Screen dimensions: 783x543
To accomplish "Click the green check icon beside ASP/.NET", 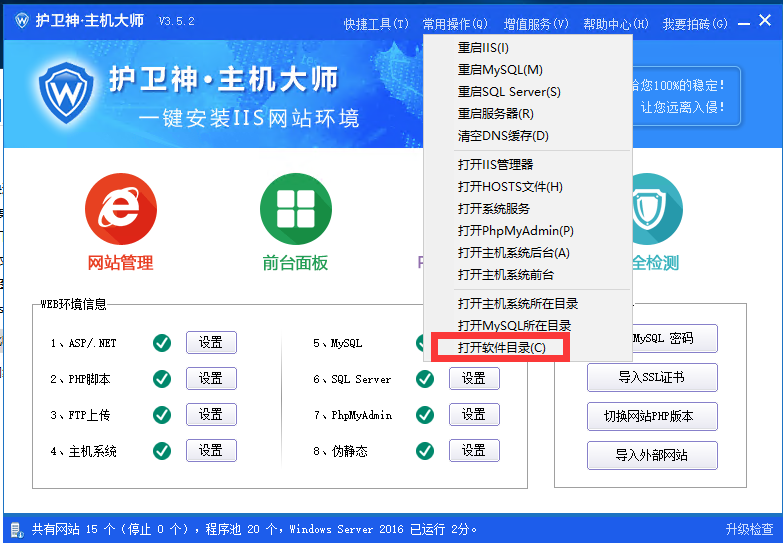I will (161, 343).
